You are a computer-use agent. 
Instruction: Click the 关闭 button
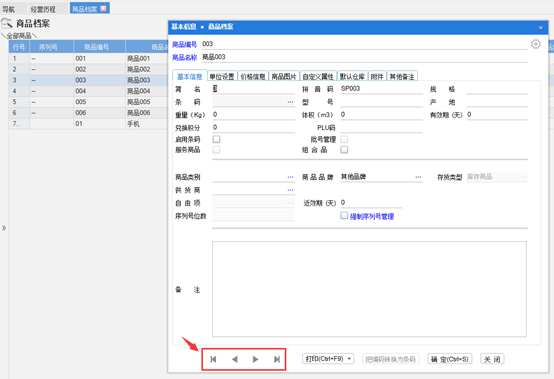492,359
